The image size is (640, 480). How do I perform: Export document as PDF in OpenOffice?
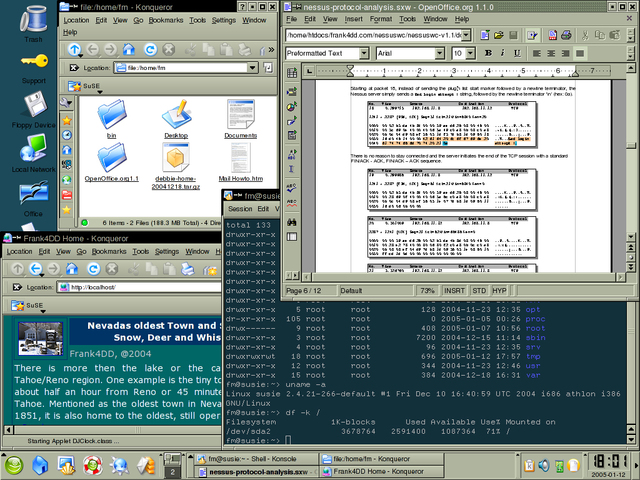[x=552, y=35]
